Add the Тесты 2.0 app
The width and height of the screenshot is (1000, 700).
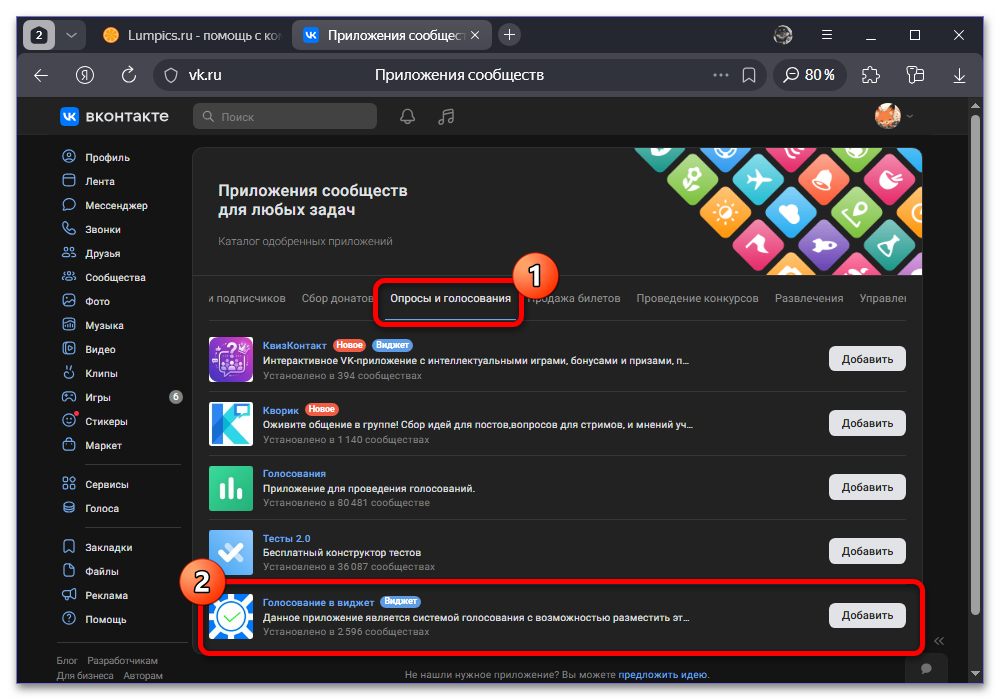867,551
